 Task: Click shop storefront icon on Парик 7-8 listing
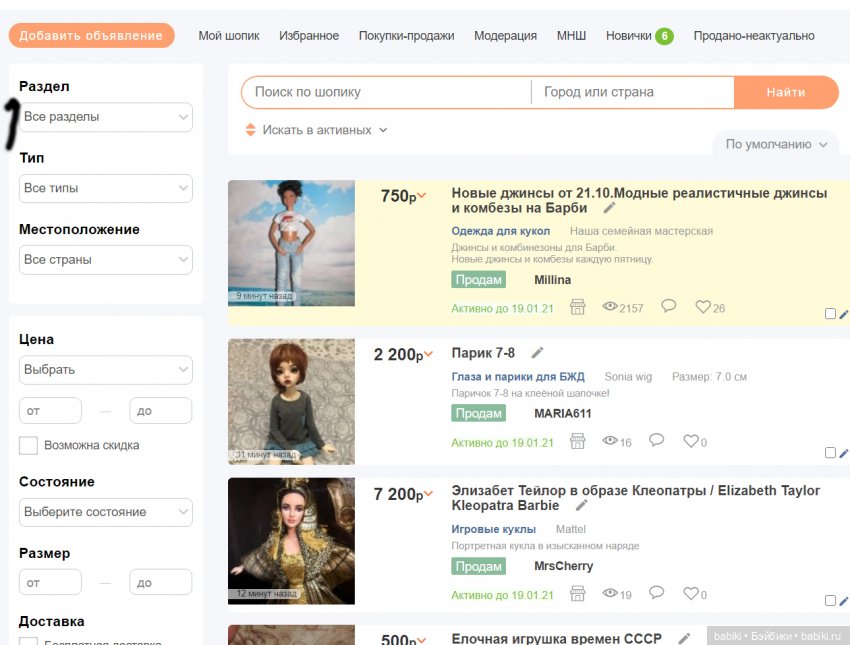click(x=577, y=441)
